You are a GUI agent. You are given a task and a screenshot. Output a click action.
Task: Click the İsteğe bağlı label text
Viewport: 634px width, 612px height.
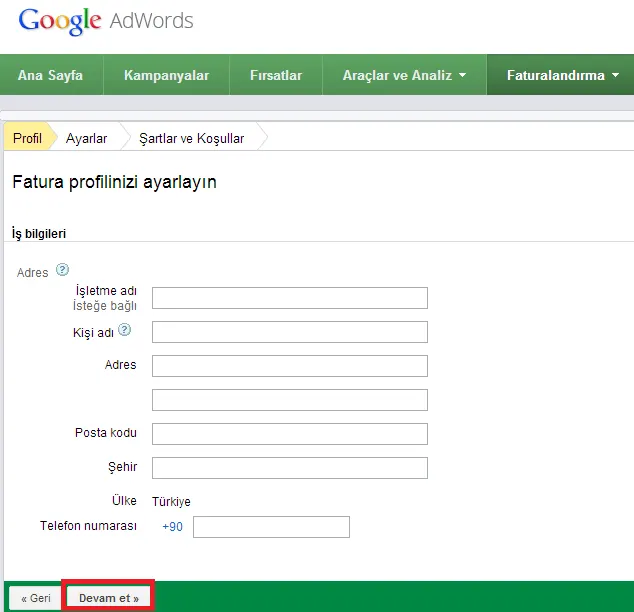(x=105, y=306)
